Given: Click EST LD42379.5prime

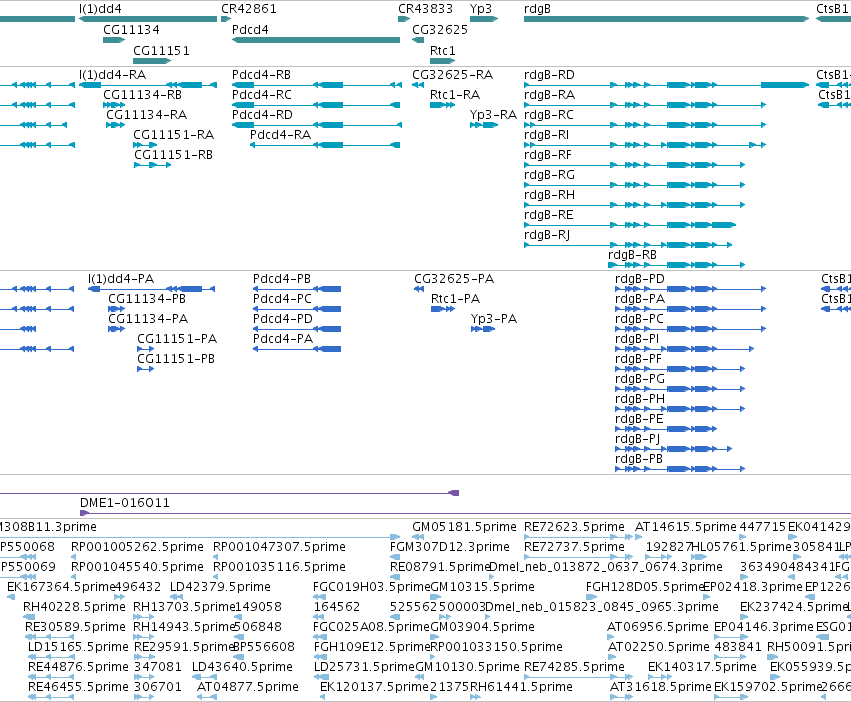Looking at the screenshot, I should click(x=220, y=587).
